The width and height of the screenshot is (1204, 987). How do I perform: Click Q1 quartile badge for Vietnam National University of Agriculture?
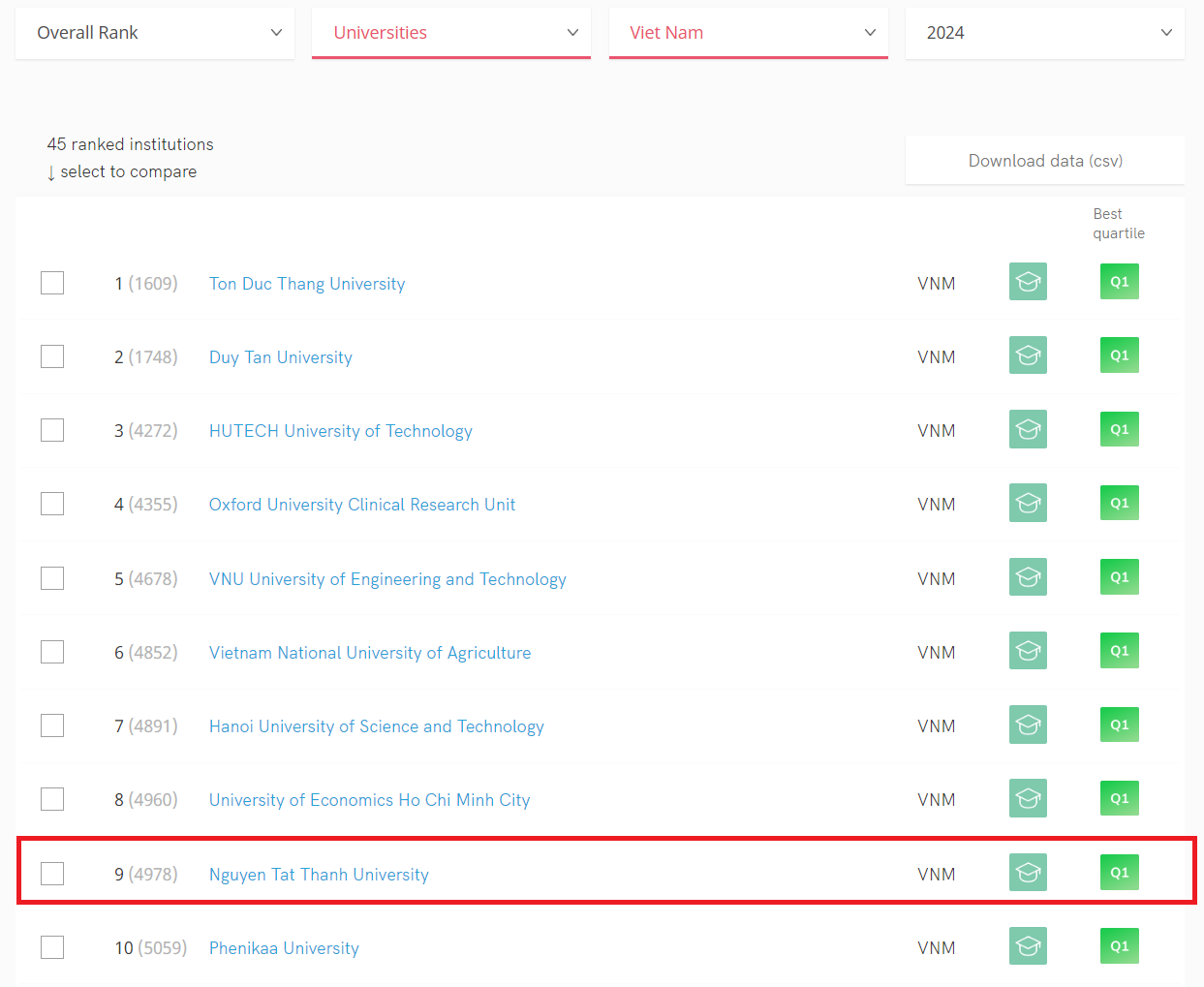[x=1119, y=651]
